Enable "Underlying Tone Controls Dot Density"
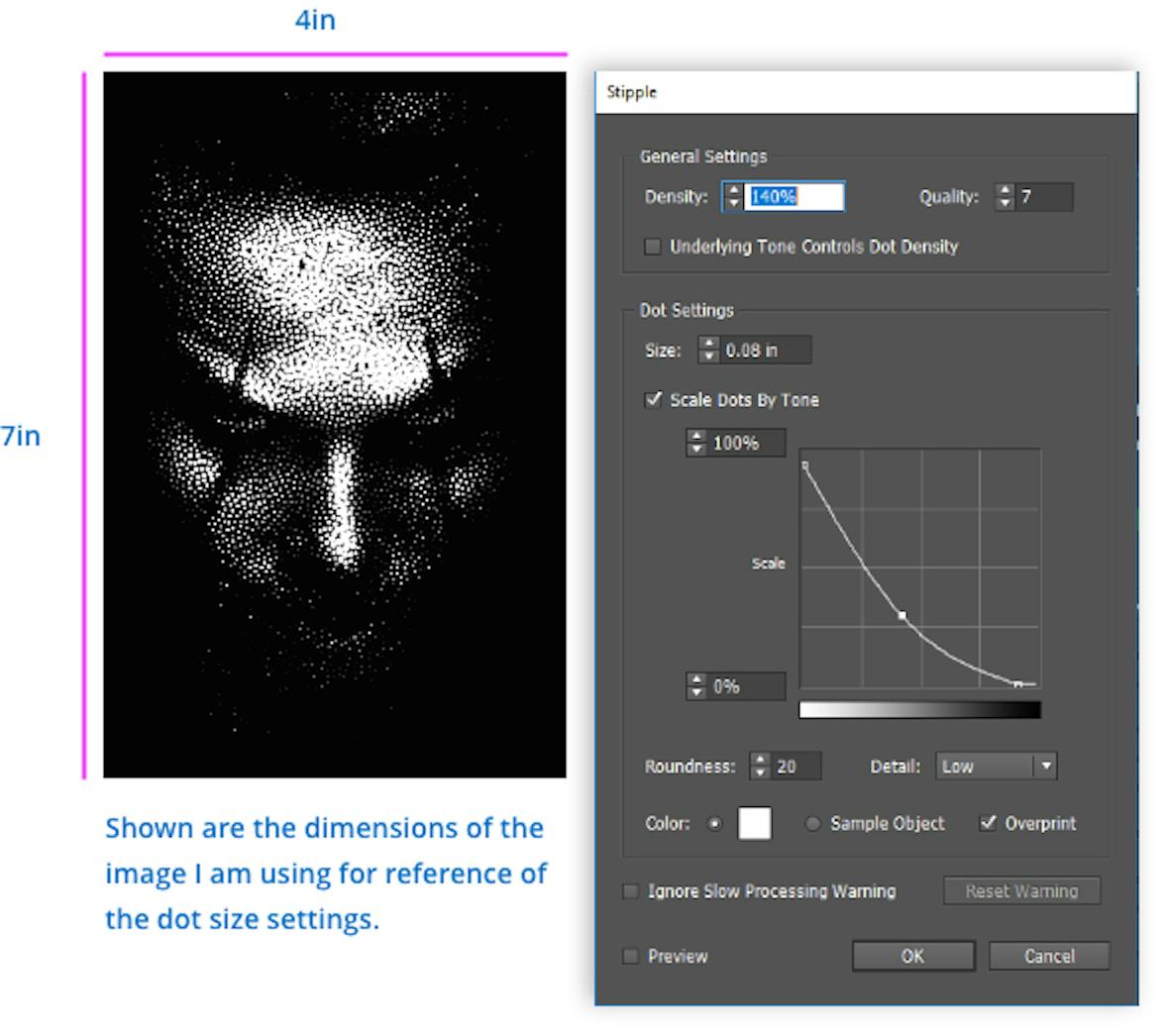 652,247
